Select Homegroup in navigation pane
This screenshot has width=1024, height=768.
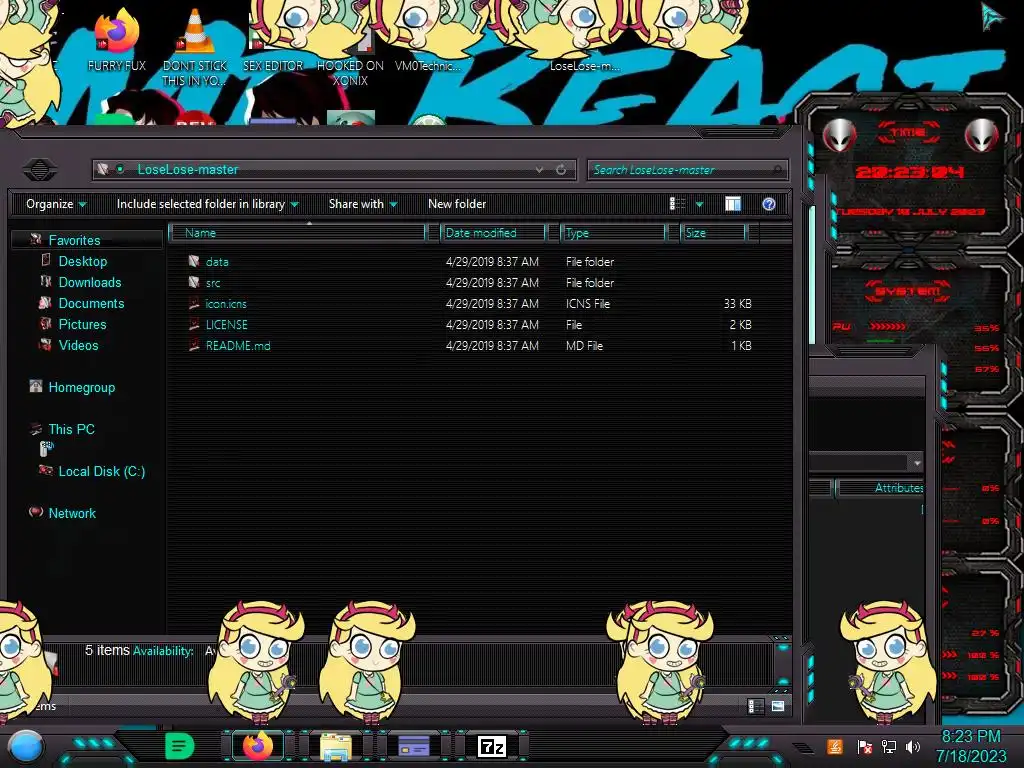[81, 387]
